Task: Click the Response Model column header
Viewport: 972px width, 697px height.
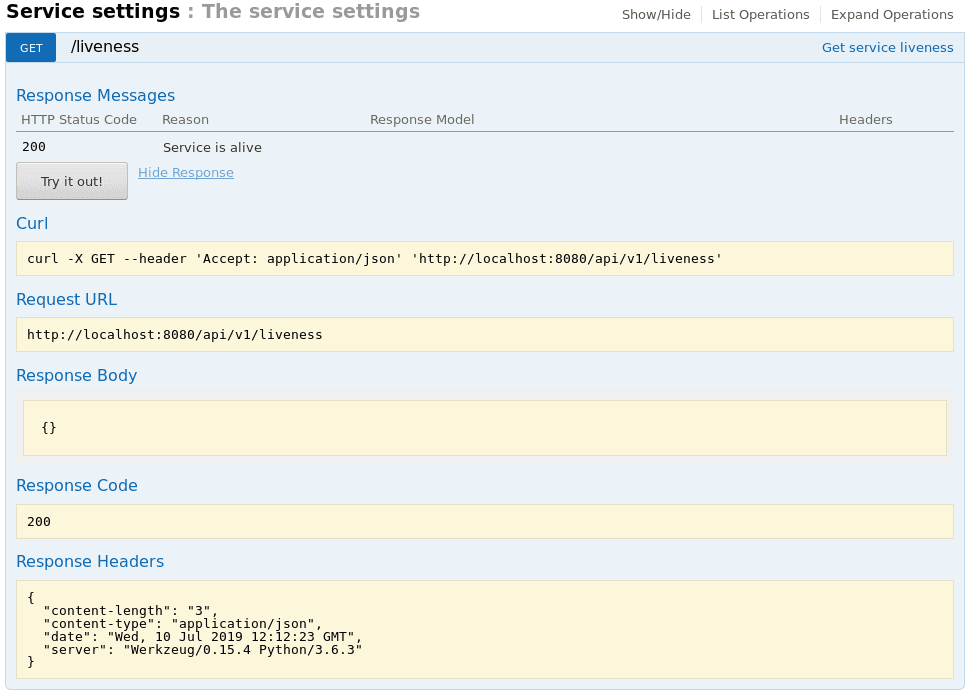Action: (x=422, y=120)
